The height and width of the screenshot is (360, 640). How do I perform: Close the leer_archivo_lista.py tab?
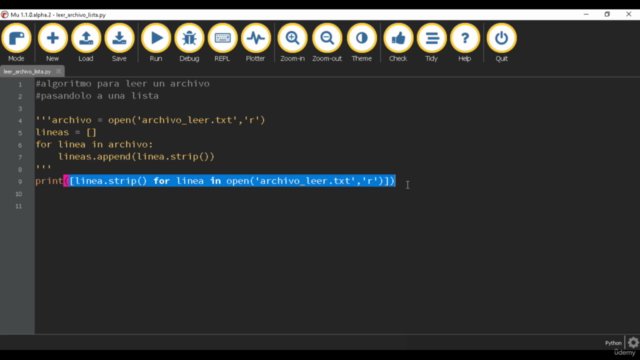(59, 71)
